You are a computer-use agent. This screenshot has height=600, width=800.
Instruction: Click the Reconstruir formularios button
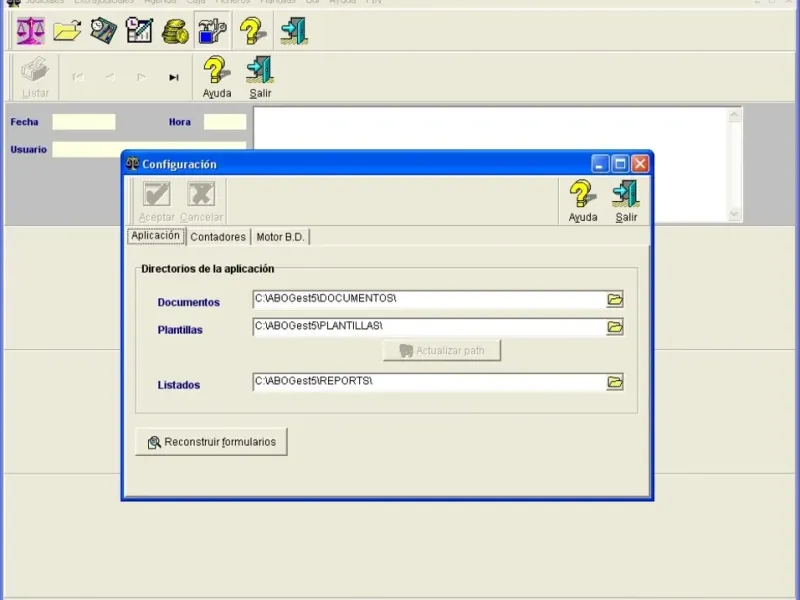211,442
